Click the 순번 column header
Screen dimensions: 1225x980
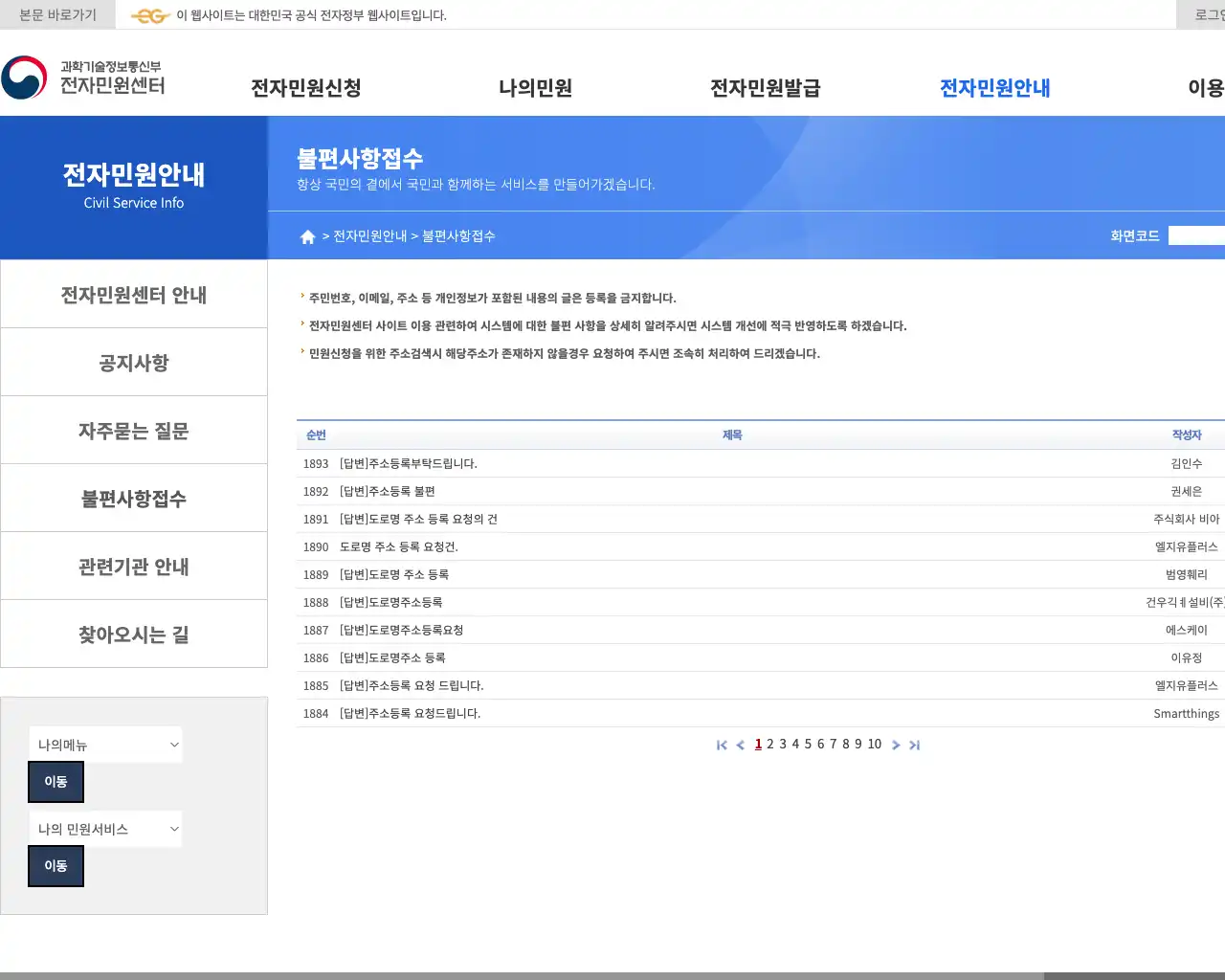316,434
